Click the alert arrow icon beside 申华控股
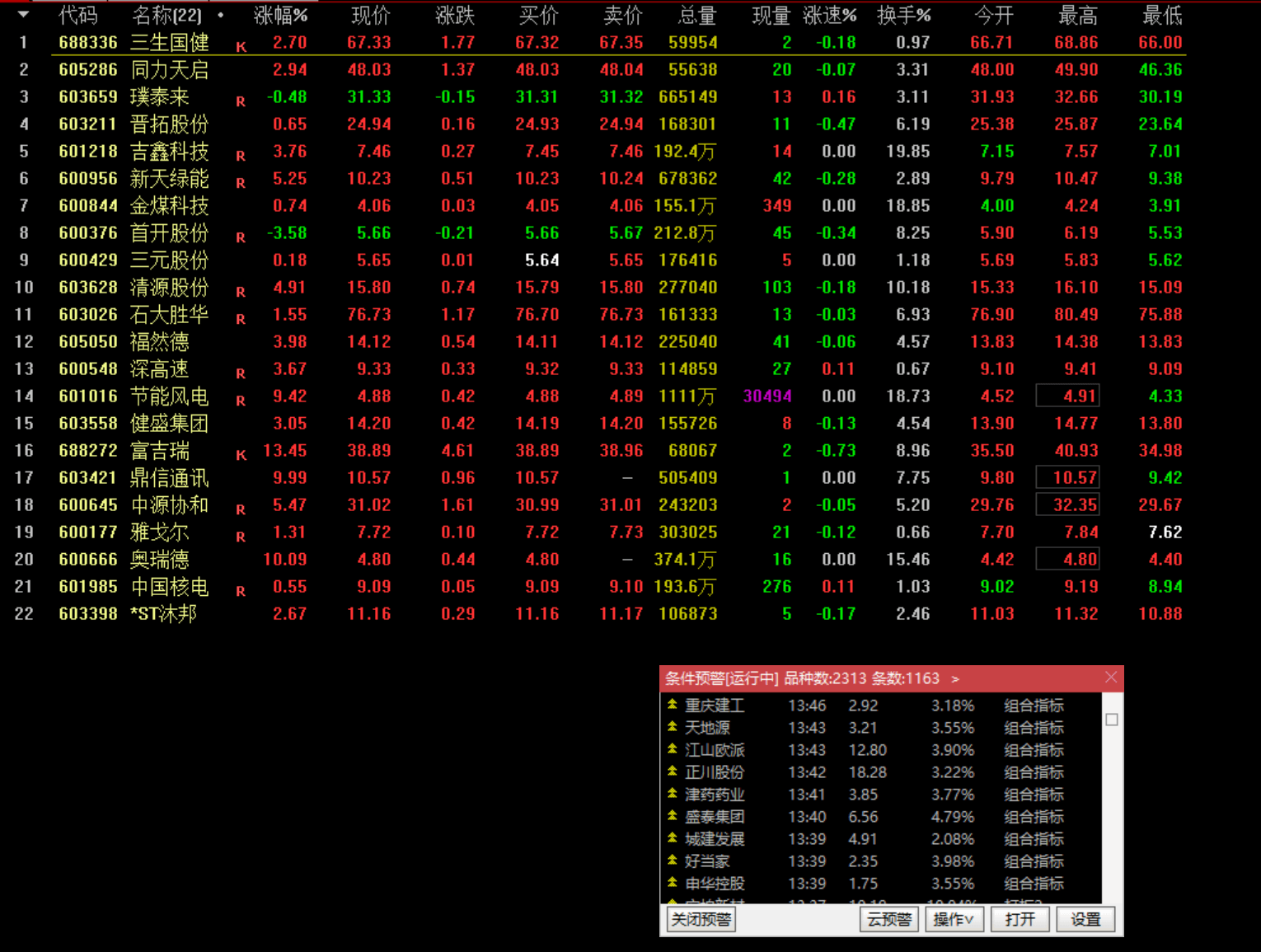1261x952 pixels. [x=673, y=883]
